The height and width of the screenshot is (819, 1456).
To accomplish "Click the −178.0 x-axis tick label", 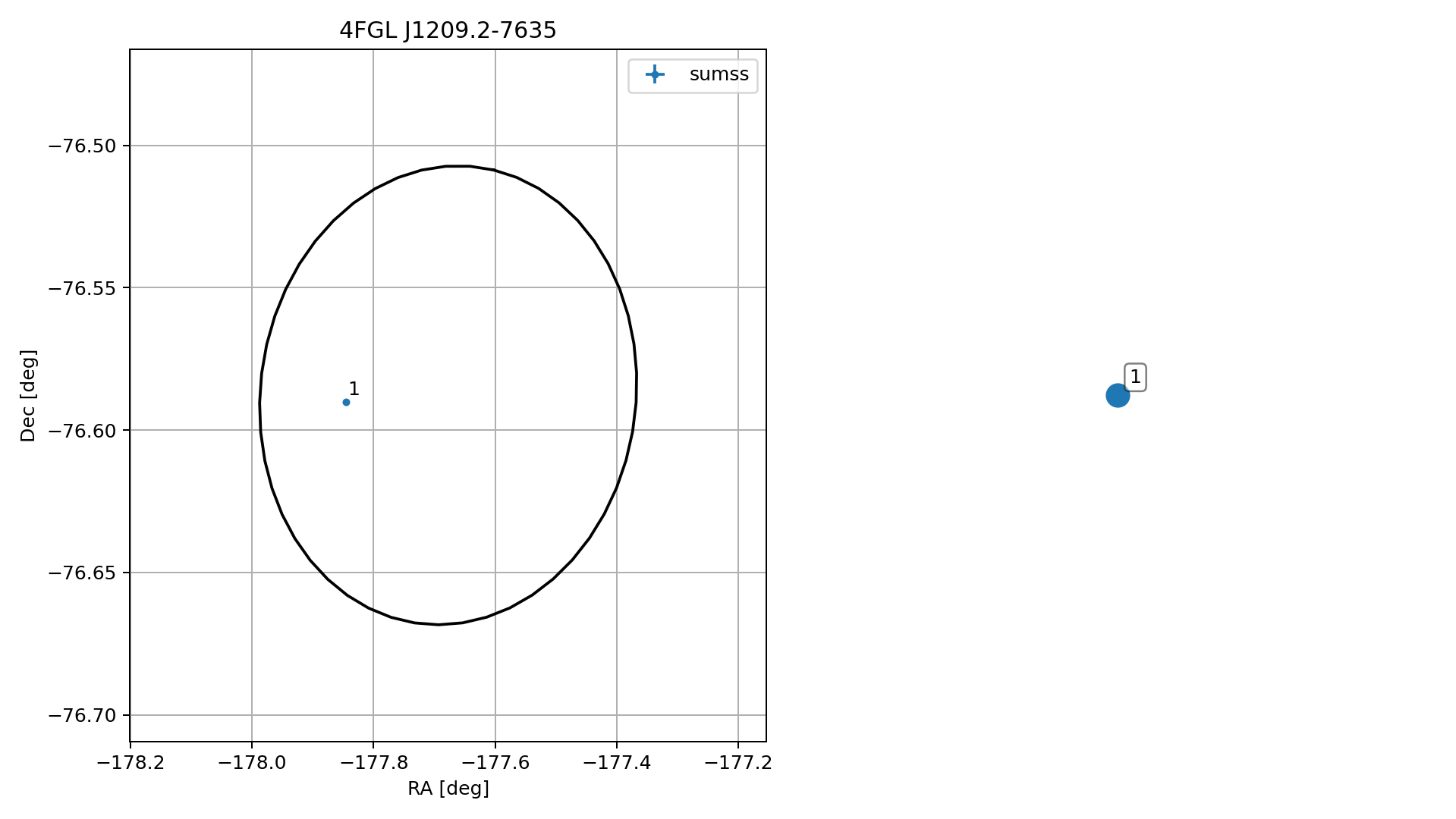I will click(x=252, y=762).
